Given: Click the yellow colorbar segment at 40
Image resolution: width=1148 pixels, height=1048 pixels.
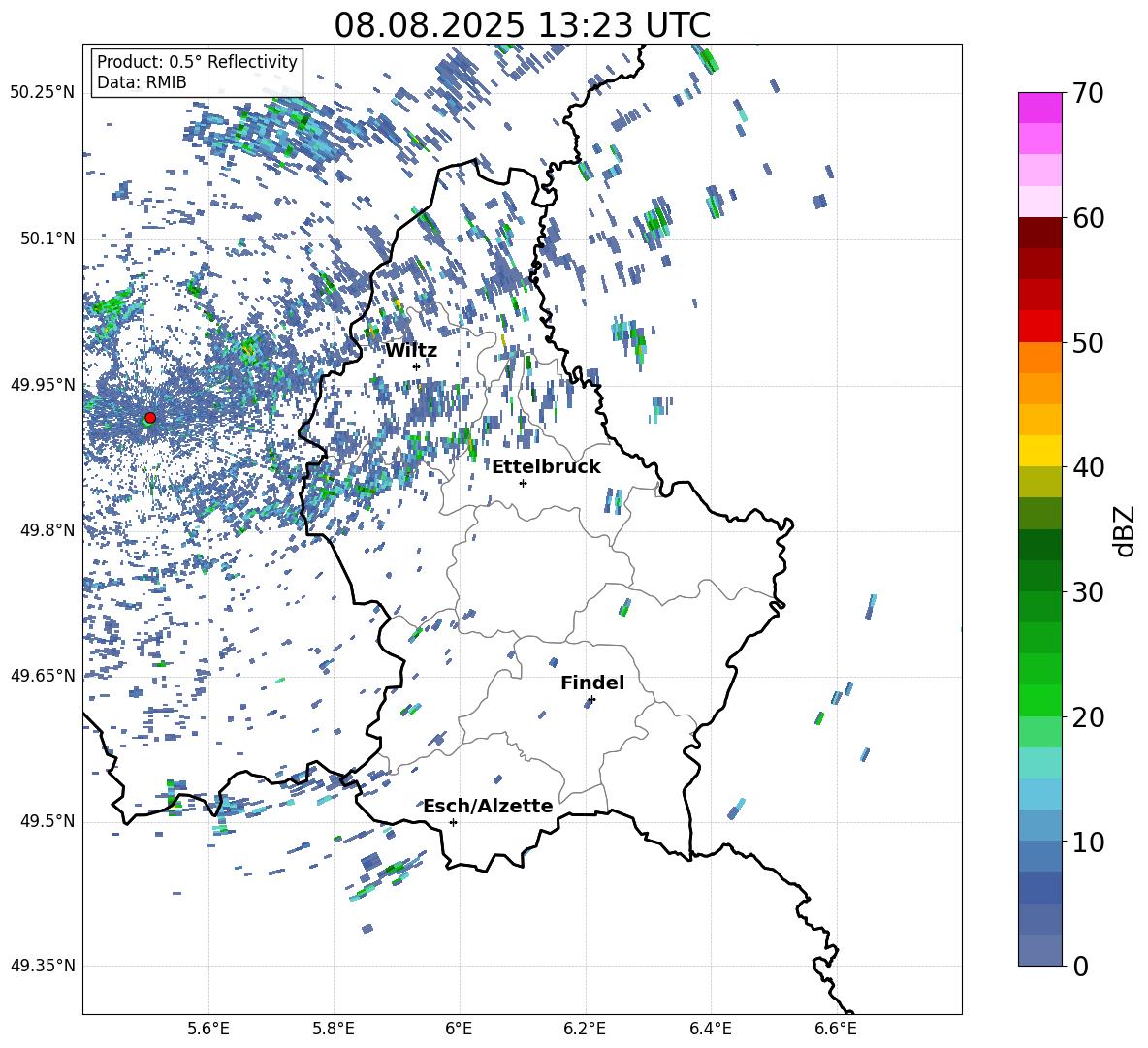Looking at the screenshot, I should coord(1039,451).
